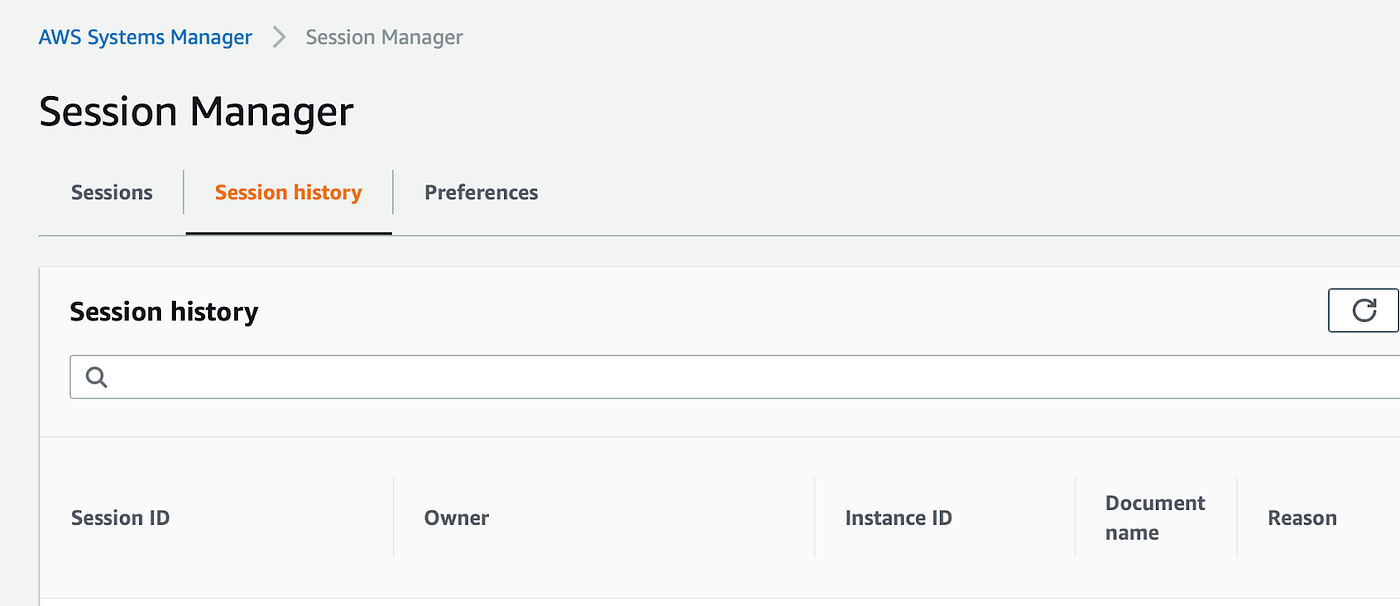Click the Owner column header
The height and width of the screenshot is (606, 1400).
point(457,518)
